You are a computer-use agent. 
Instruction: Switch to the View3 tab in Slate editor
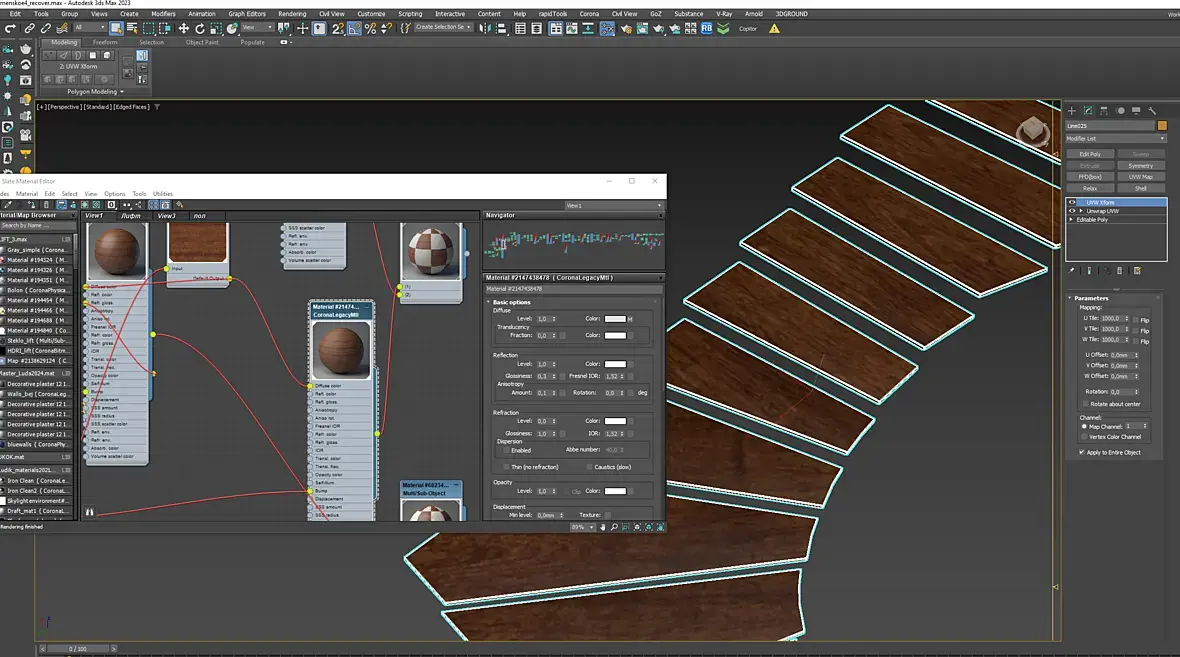[166, 215]
